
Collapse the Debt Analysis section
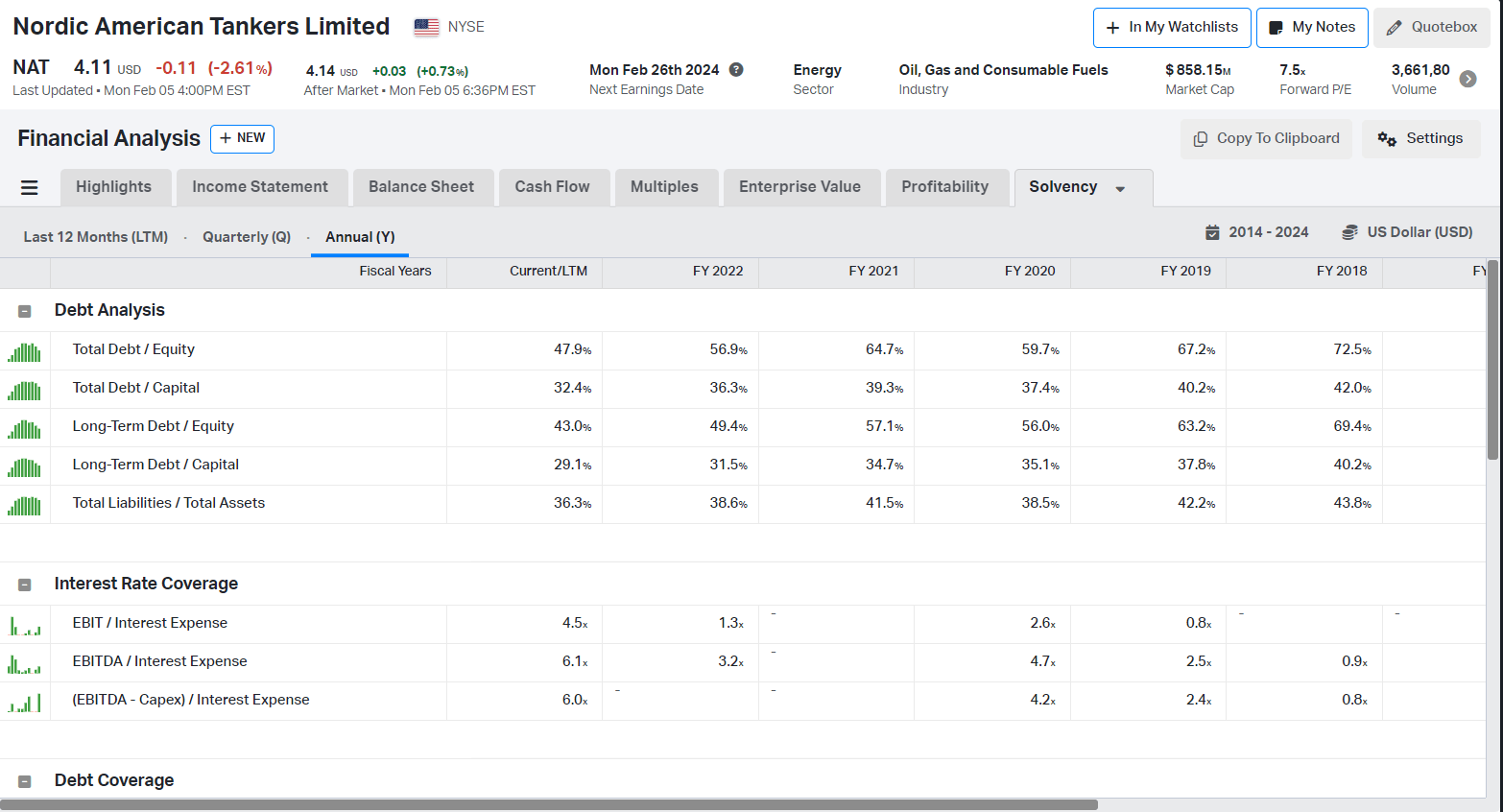coord(25,311)
